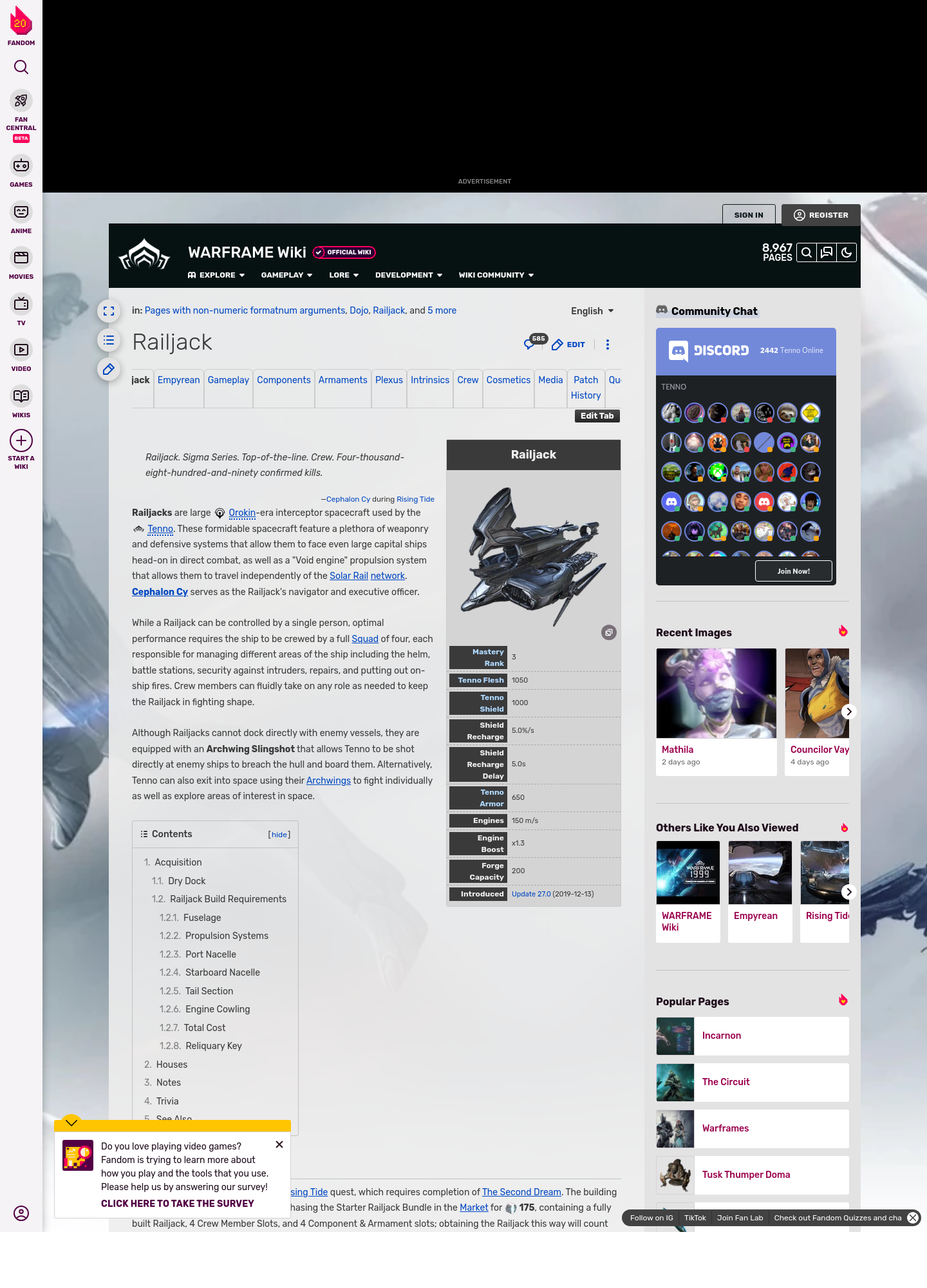The height and width of the screenshot is (1288, 927).
Task: Show next Others Also Viewed slide
Action: tap(849, 892)
